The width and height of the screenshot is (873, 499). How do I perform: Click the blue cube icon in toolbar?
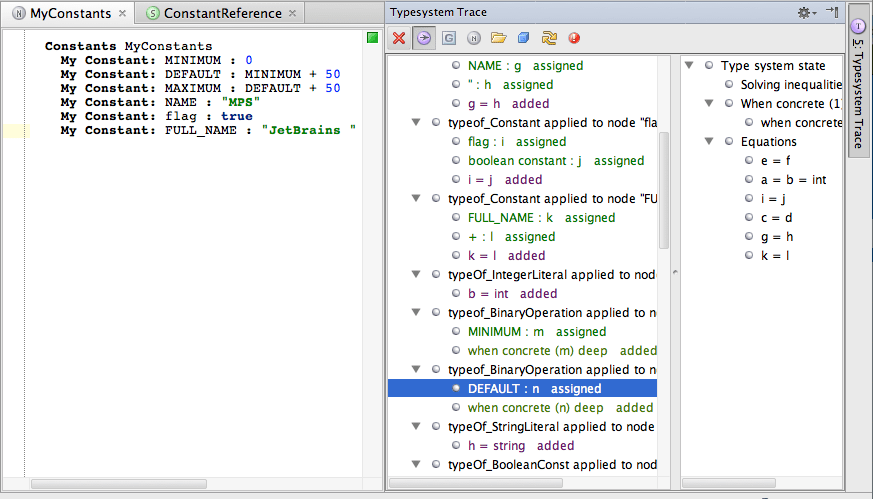pyautogui.click(x=523, y=39)
